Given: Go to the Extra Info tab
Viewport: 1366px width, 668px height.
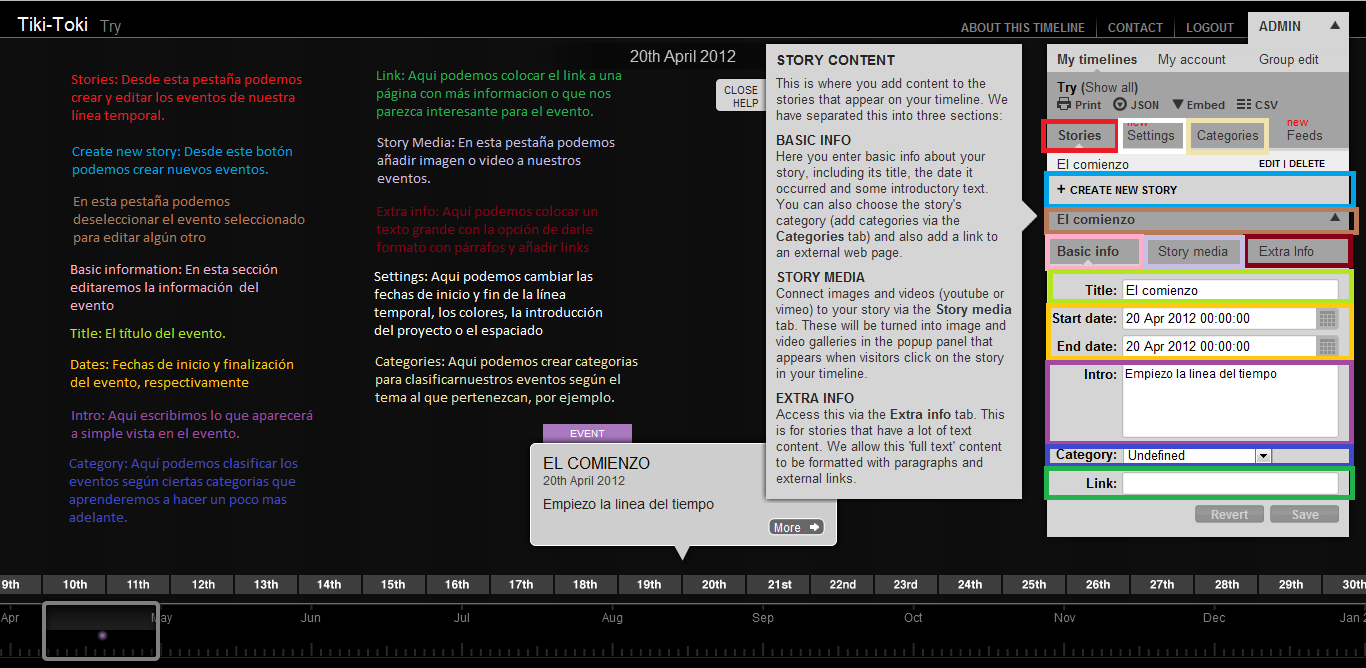Looking at the screenshot, I should pos(1286,251).
